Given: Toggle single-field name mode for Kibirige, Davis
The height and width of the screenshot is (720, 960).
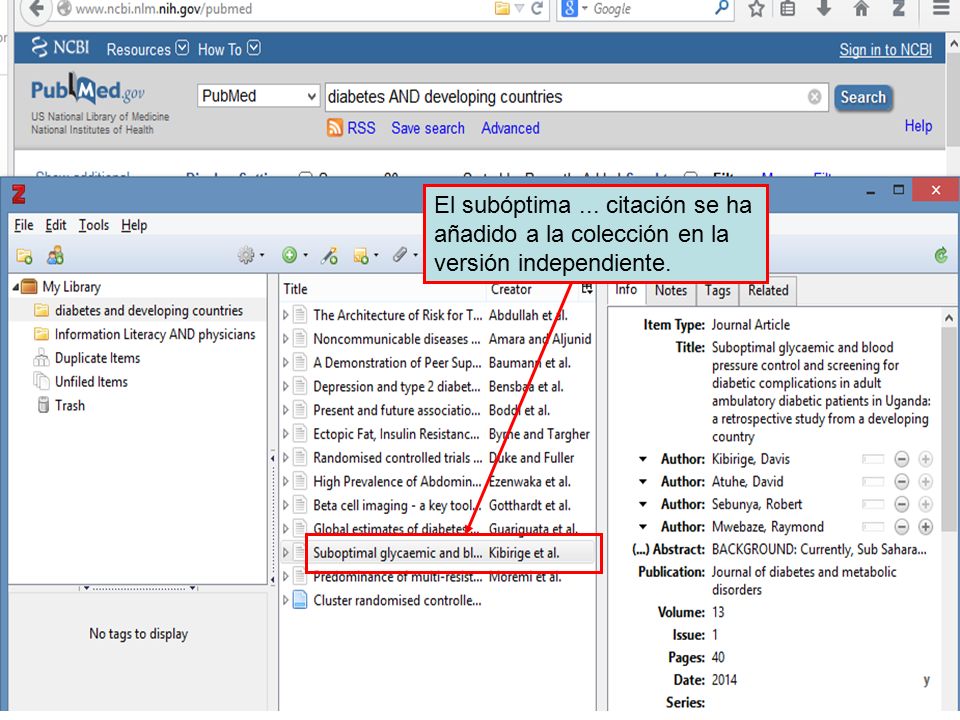Looking at the screenshot, I should (873, 459).
